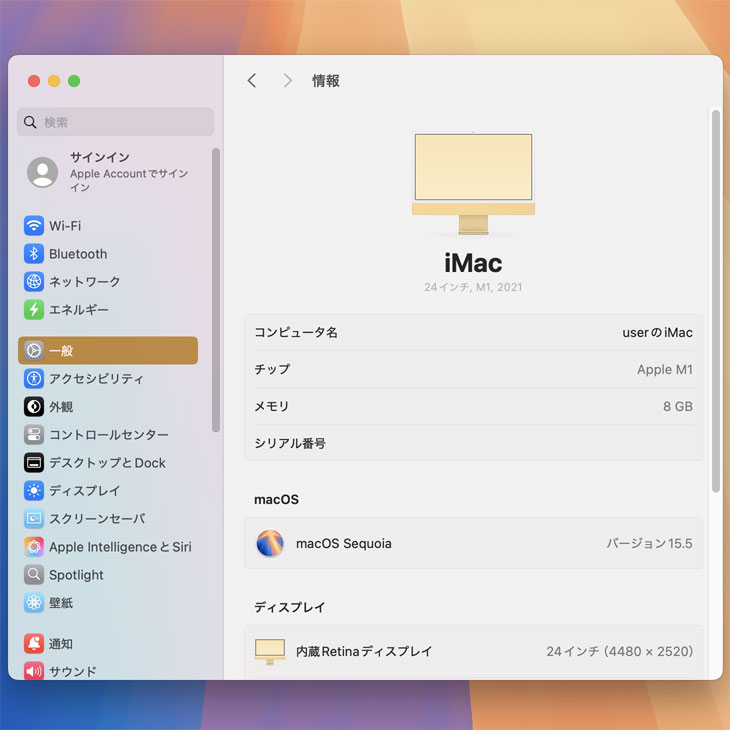Click the シリアル番号 row label
Screen dimensions: 730x730
point(290,443)
